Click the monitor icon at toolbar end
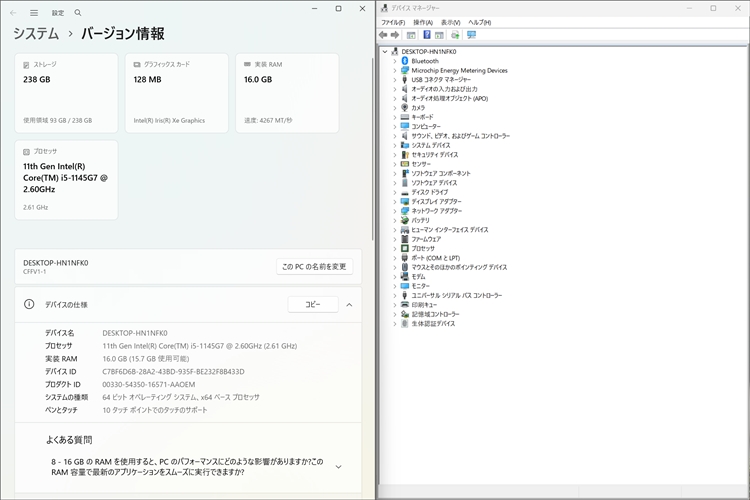This screenshot has height=500, width=750. 470,34
